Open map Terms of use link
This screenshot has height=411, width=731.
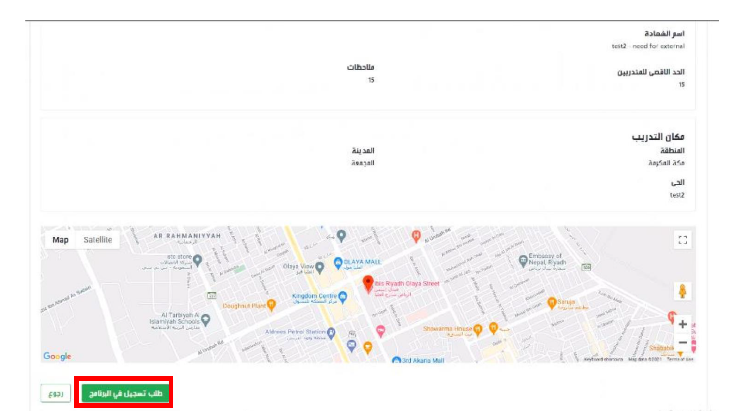pyautogui.click(x=680, y=359)
